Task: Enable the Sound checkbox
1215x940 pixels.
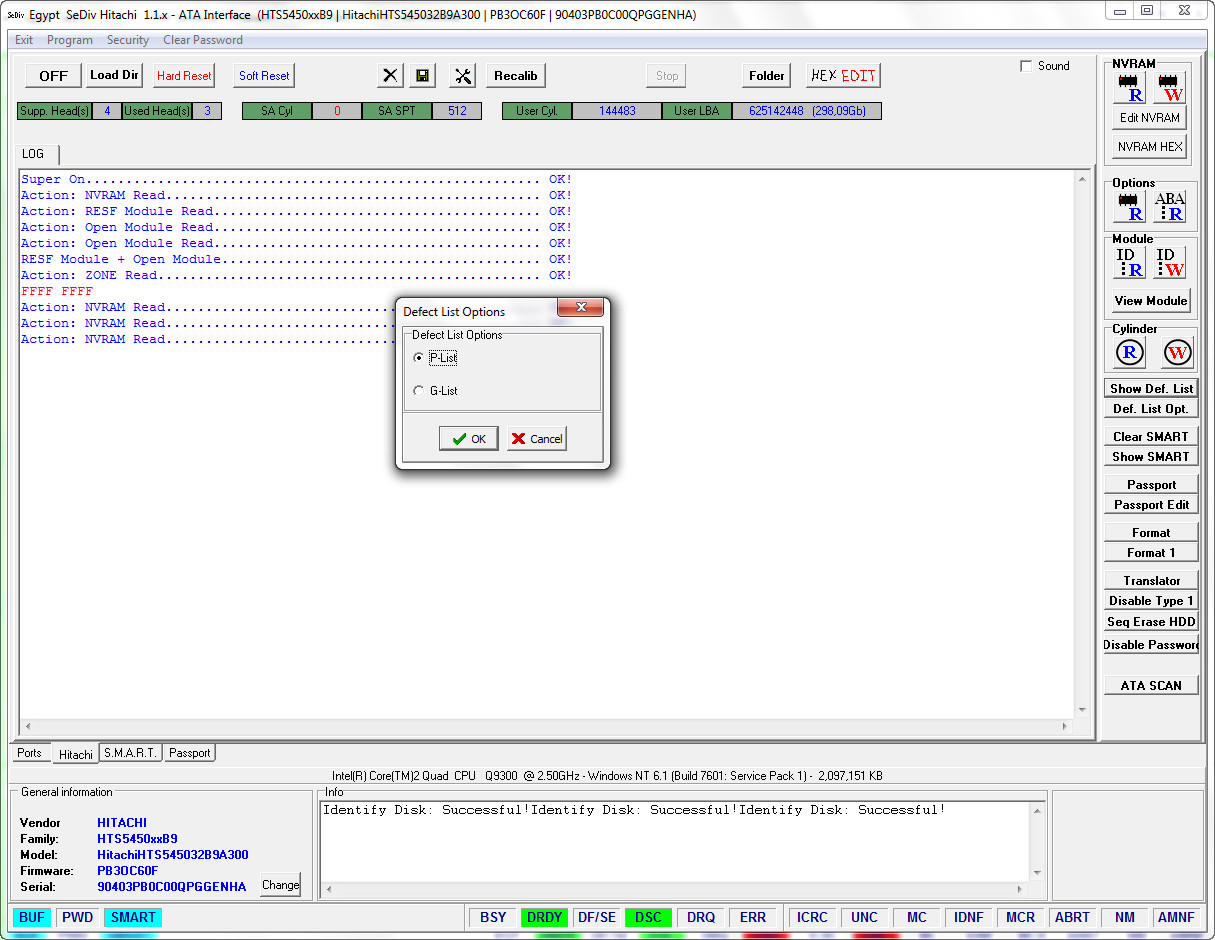Action: (1026, 66)
